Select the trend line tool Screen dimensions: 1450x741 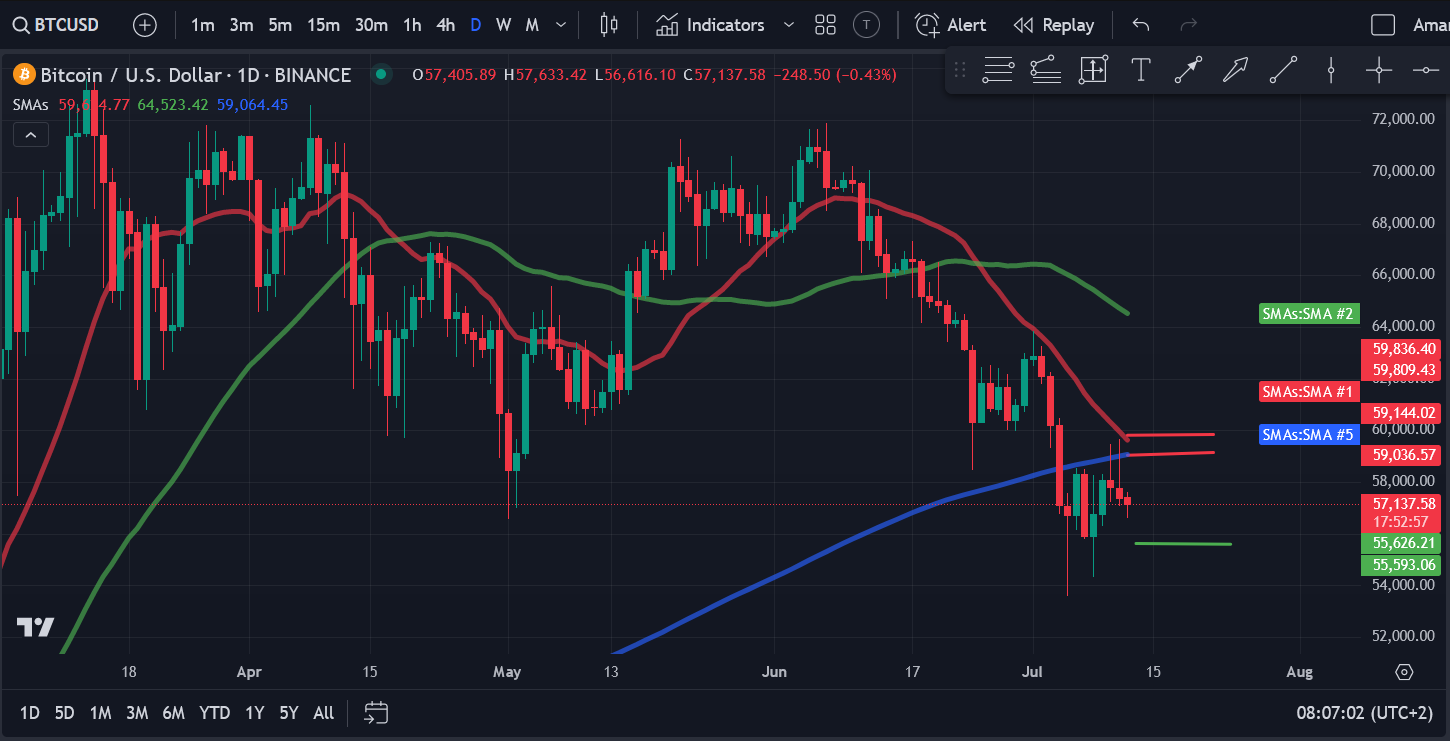1283,70
